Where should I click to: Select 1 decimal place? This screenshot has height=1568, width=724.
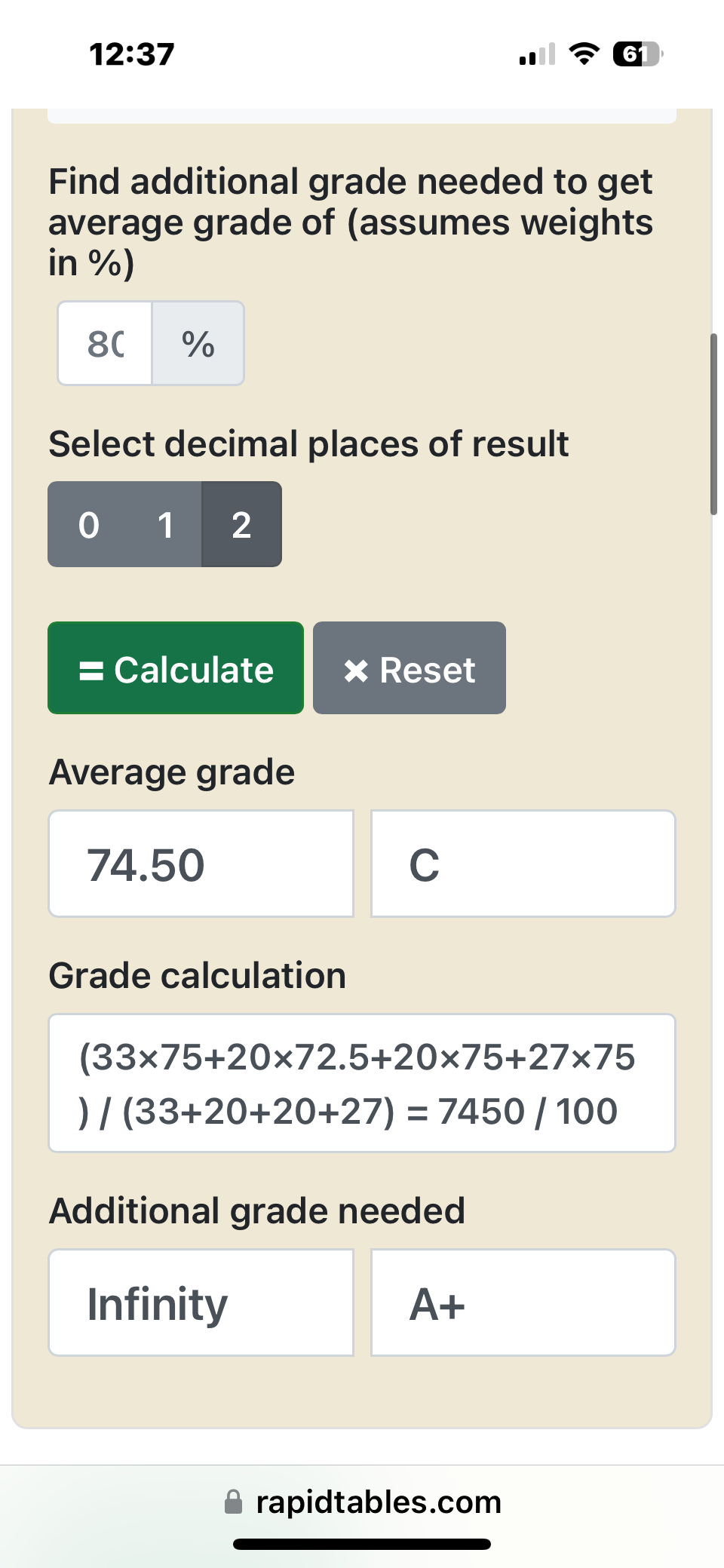[165, 525]
